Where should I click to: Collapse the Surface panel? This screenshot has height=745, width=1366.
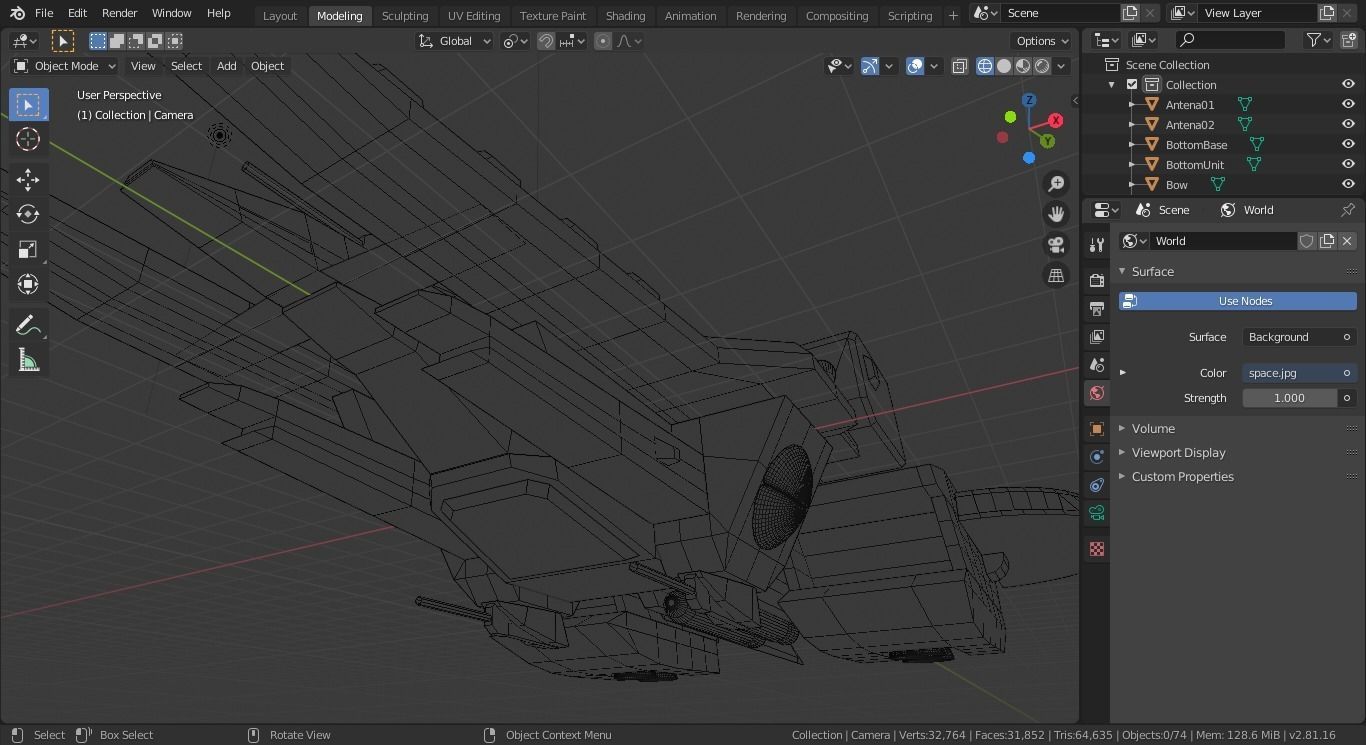coord(1152,272)
